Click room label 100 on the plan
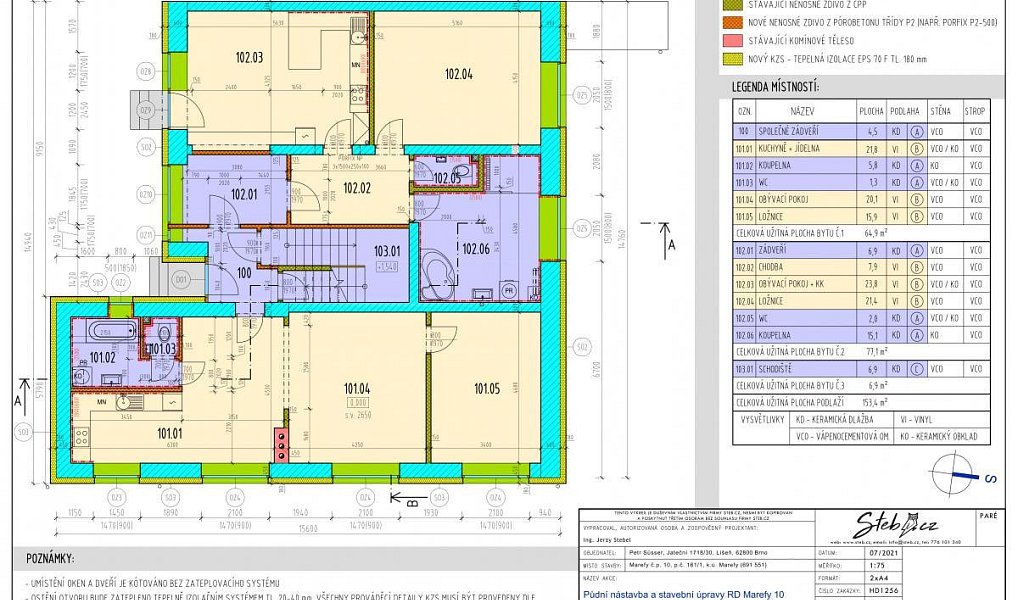This screenshot has width=1018, height=600. click(x=244, y=273)
